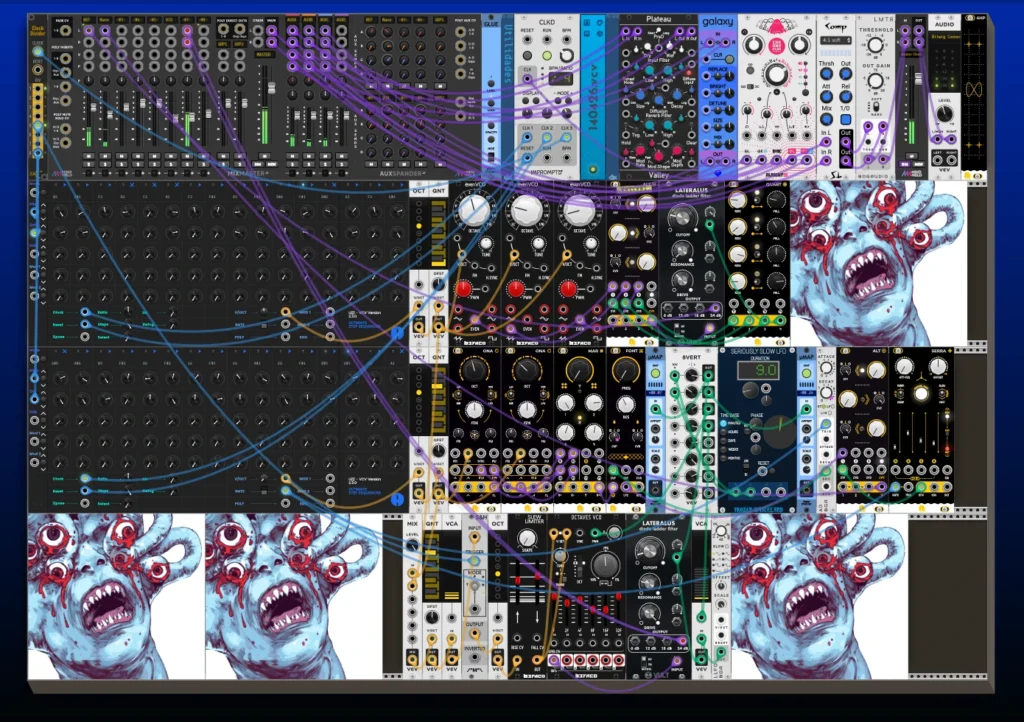The image size is (1024, 722).
Task: Click middle-row Lateralus CUTOFF knob
Action: [682, 217]
